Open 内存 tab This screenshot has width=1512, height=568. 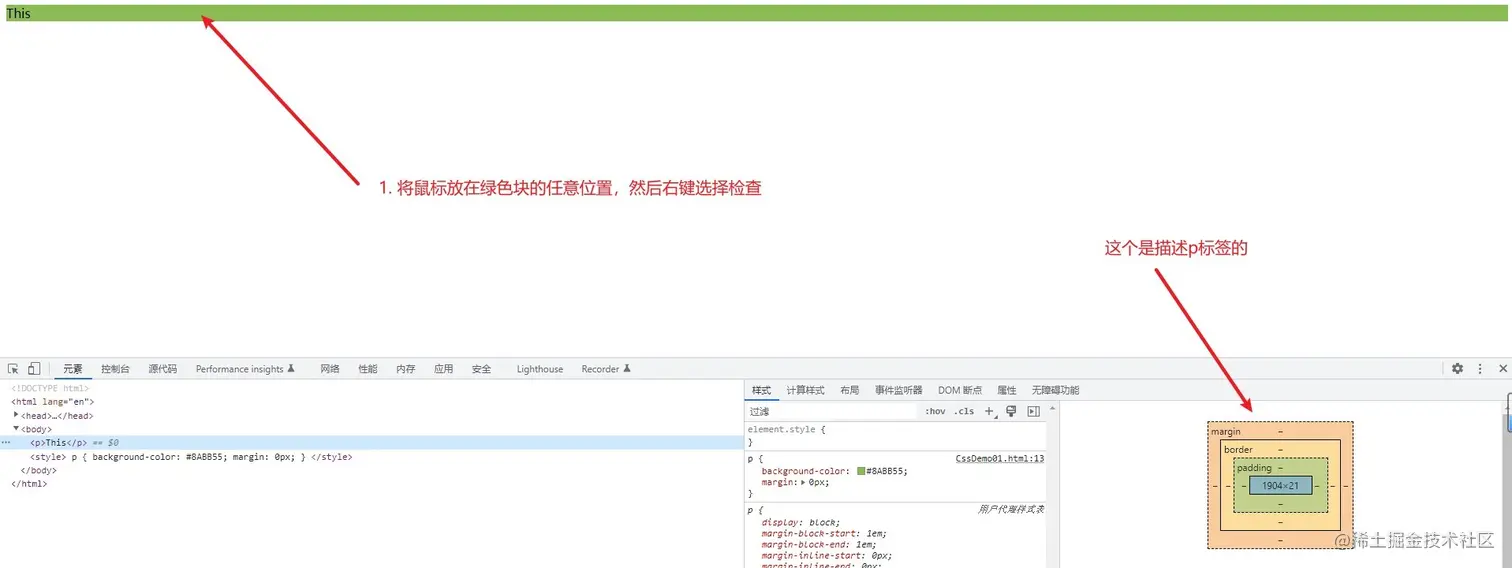click(x=405, y=369)
